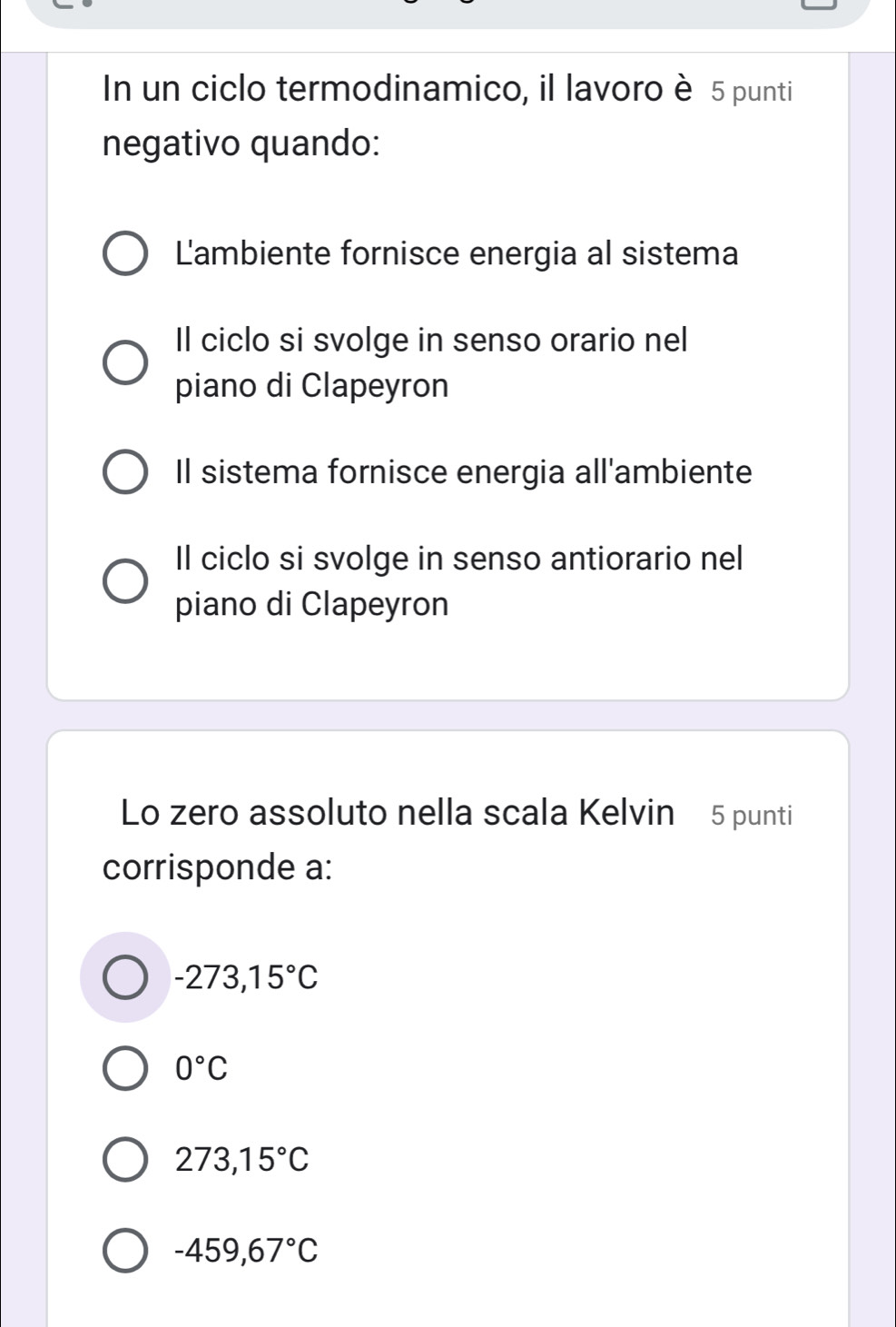Select the 0°C radio button

[x=124, y=1069]
